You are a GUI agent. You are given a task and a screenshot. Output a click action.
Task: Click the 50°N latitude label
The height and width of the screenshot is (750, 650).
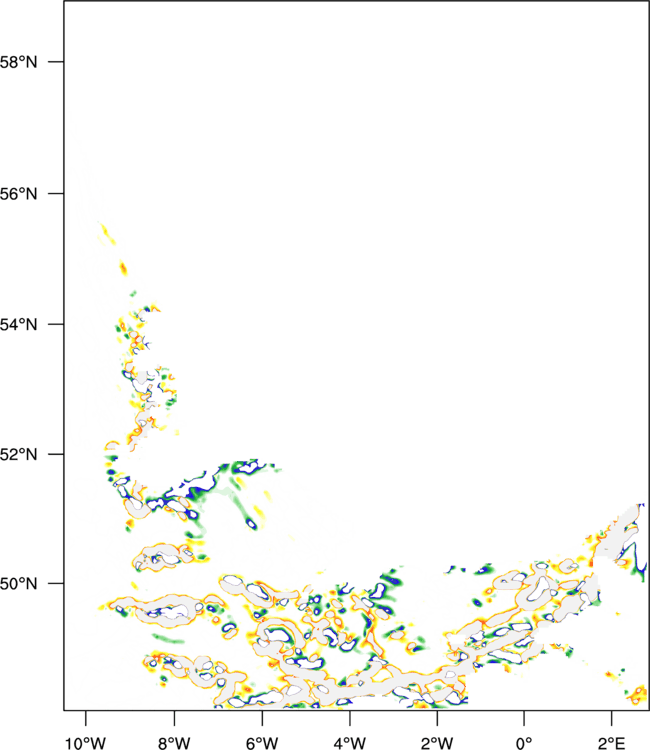18,584
